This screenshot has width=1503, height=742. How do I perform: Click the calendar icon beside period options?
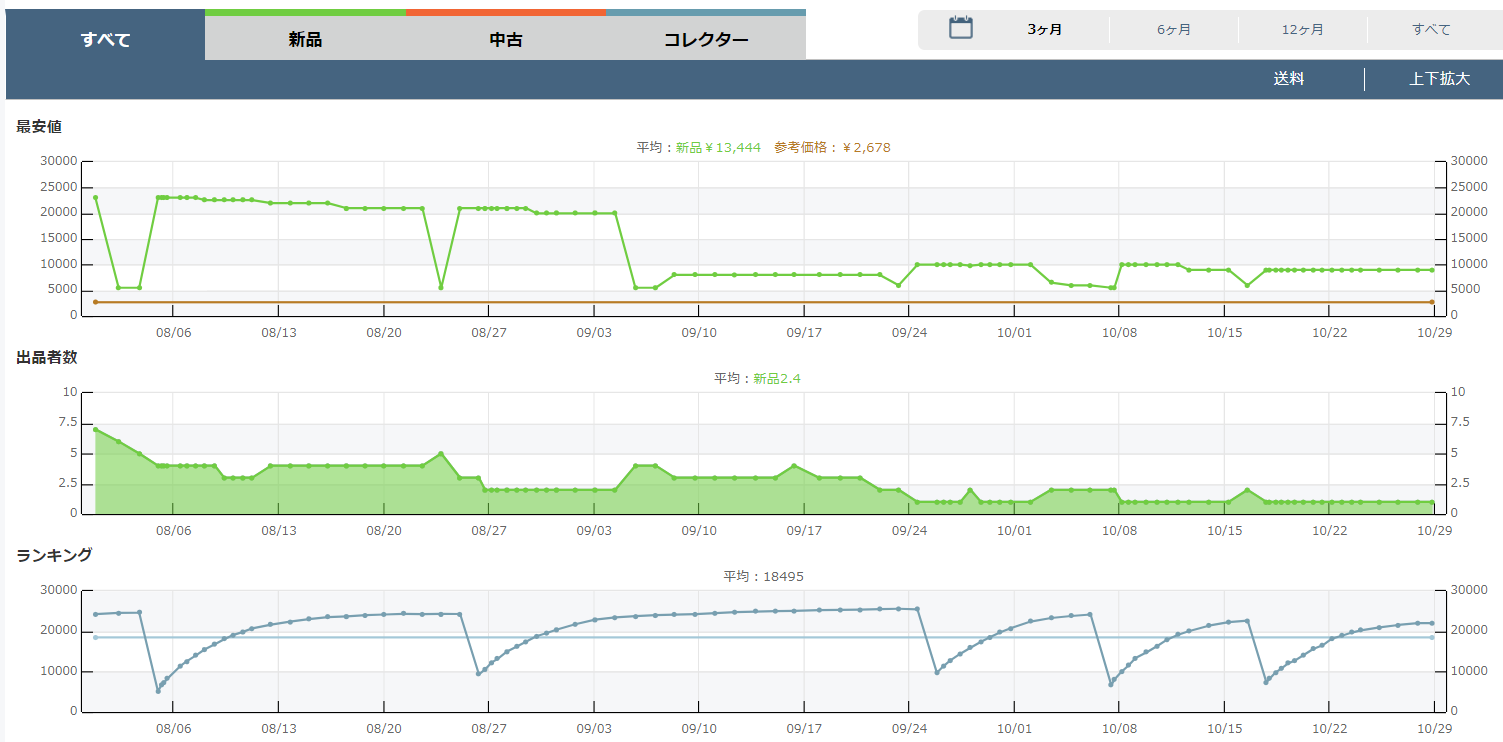coord(960,28)
